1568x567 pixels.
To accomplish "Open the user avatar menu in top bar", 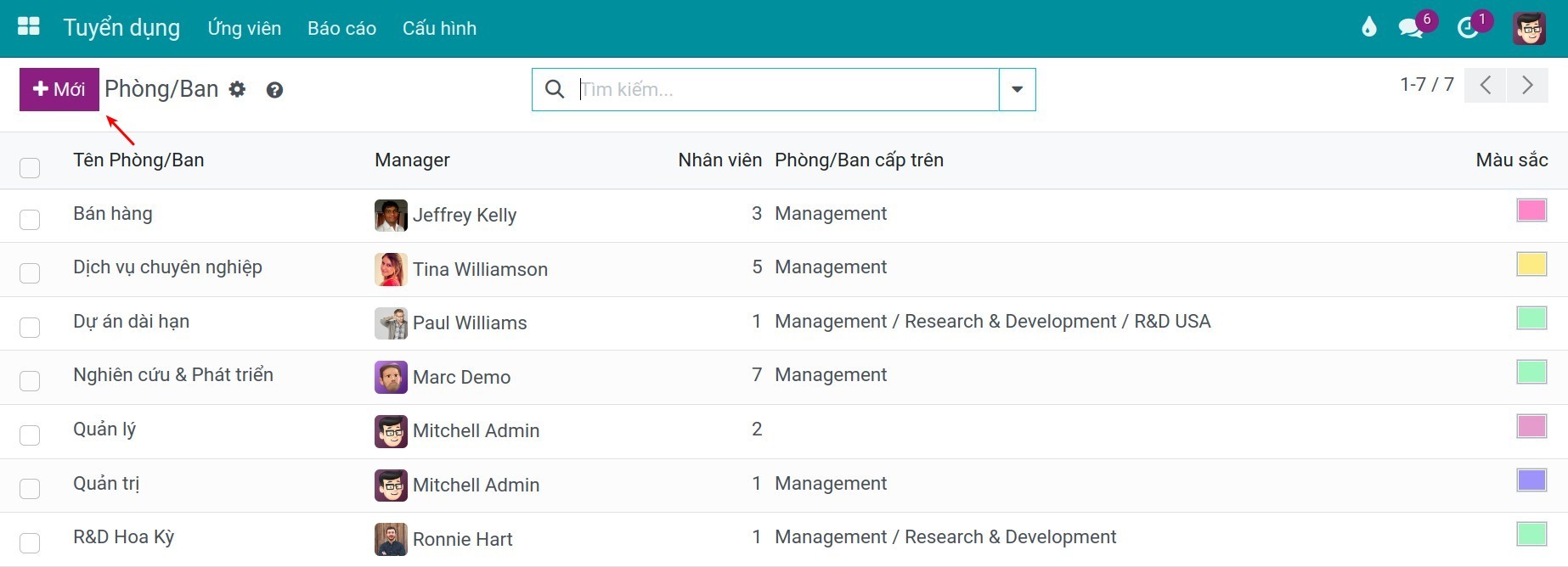I will (x=1529, y=28).
